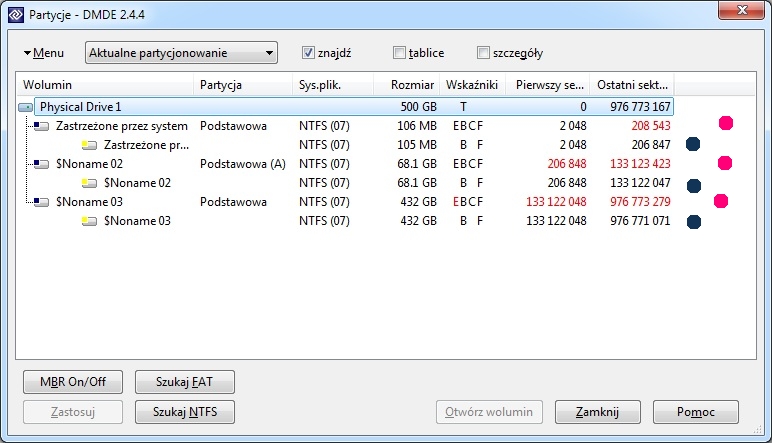Uncheck the znajdź checkbox

tap(308, 53)
